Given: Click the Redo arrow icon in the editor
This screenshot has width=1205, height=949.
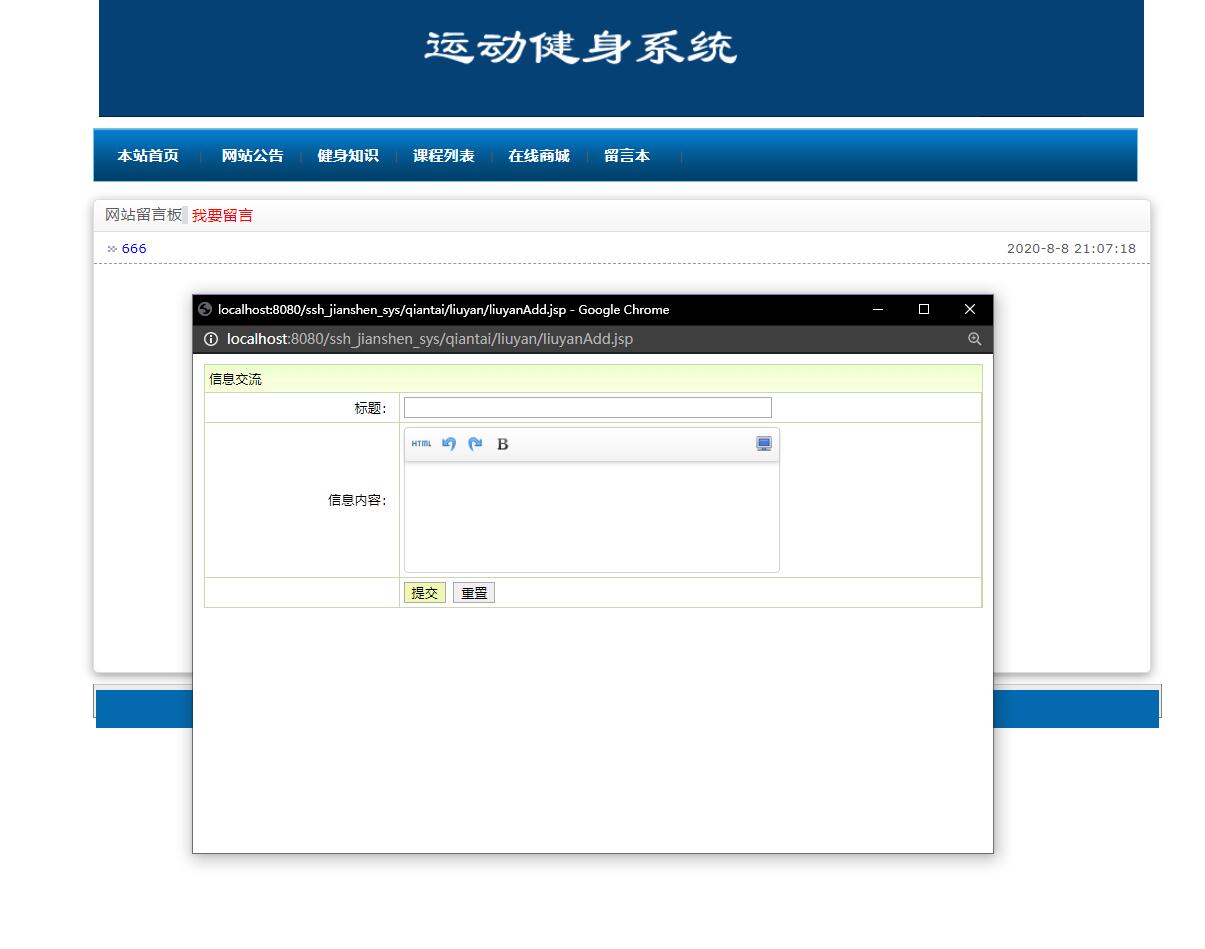Looking at the screenshot, I should pos(475,444).
